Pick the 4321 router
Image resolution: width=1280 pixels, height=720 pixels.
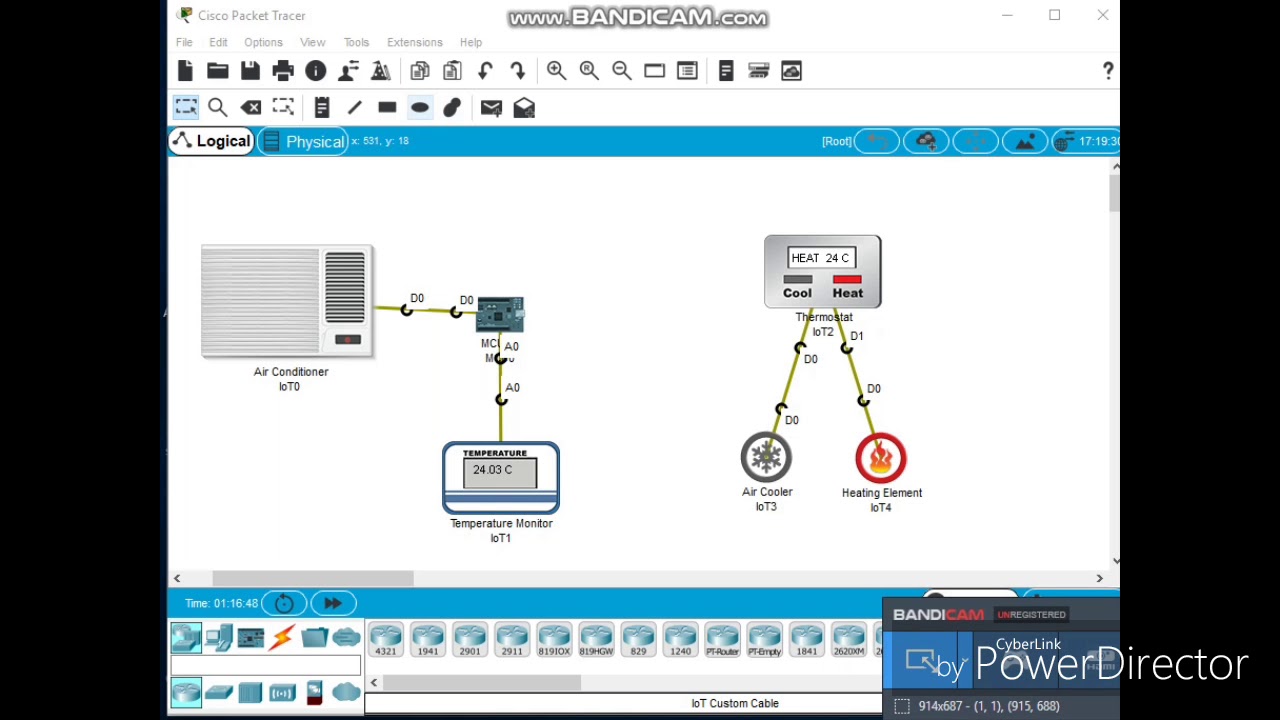(x=385, y=639)
